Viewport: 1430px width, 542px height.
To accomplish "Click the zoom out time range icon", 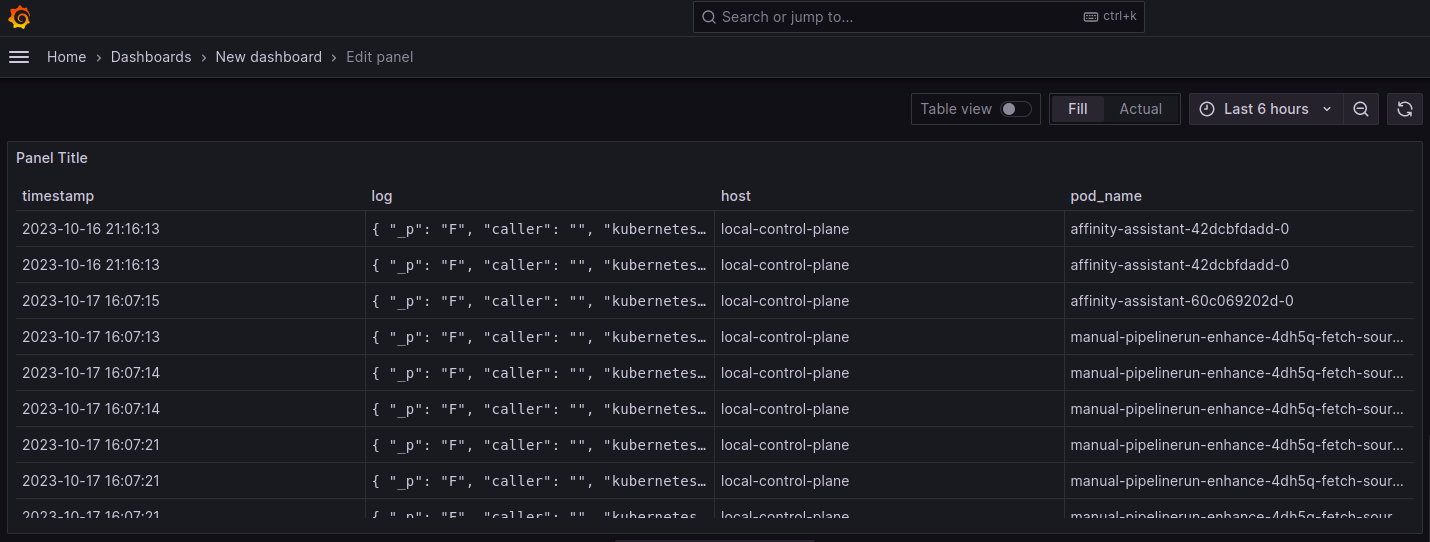I will [x=1360, y=109].
